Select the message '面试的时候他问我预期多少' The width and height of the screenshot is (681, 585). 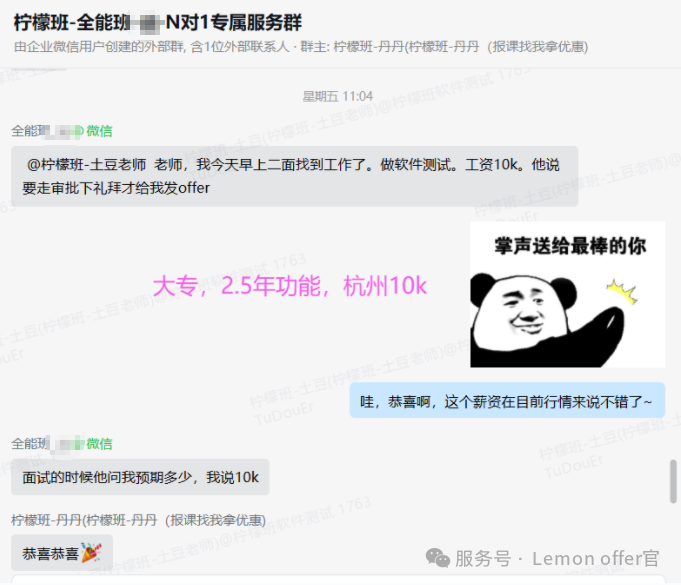140,477
